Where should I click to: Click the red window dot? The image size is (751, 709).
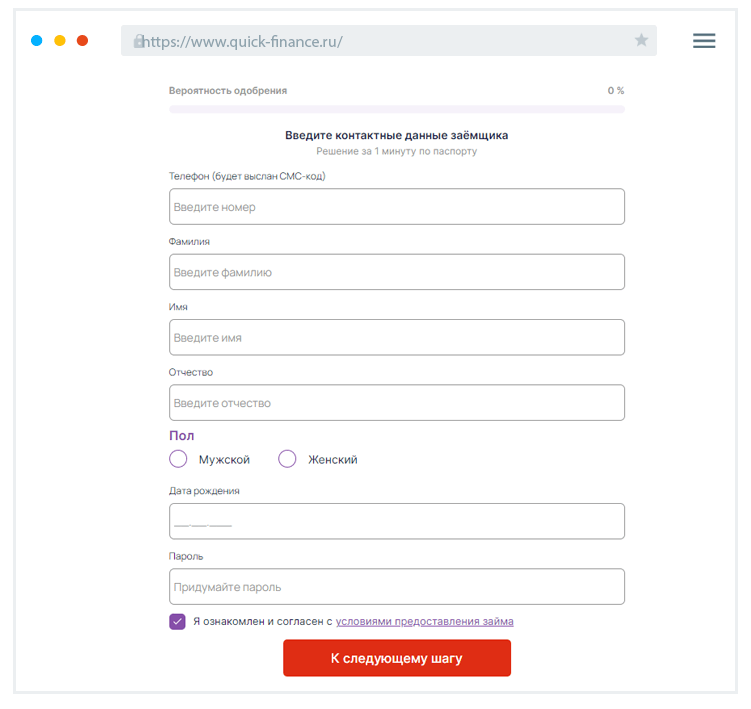click(82, 41)
